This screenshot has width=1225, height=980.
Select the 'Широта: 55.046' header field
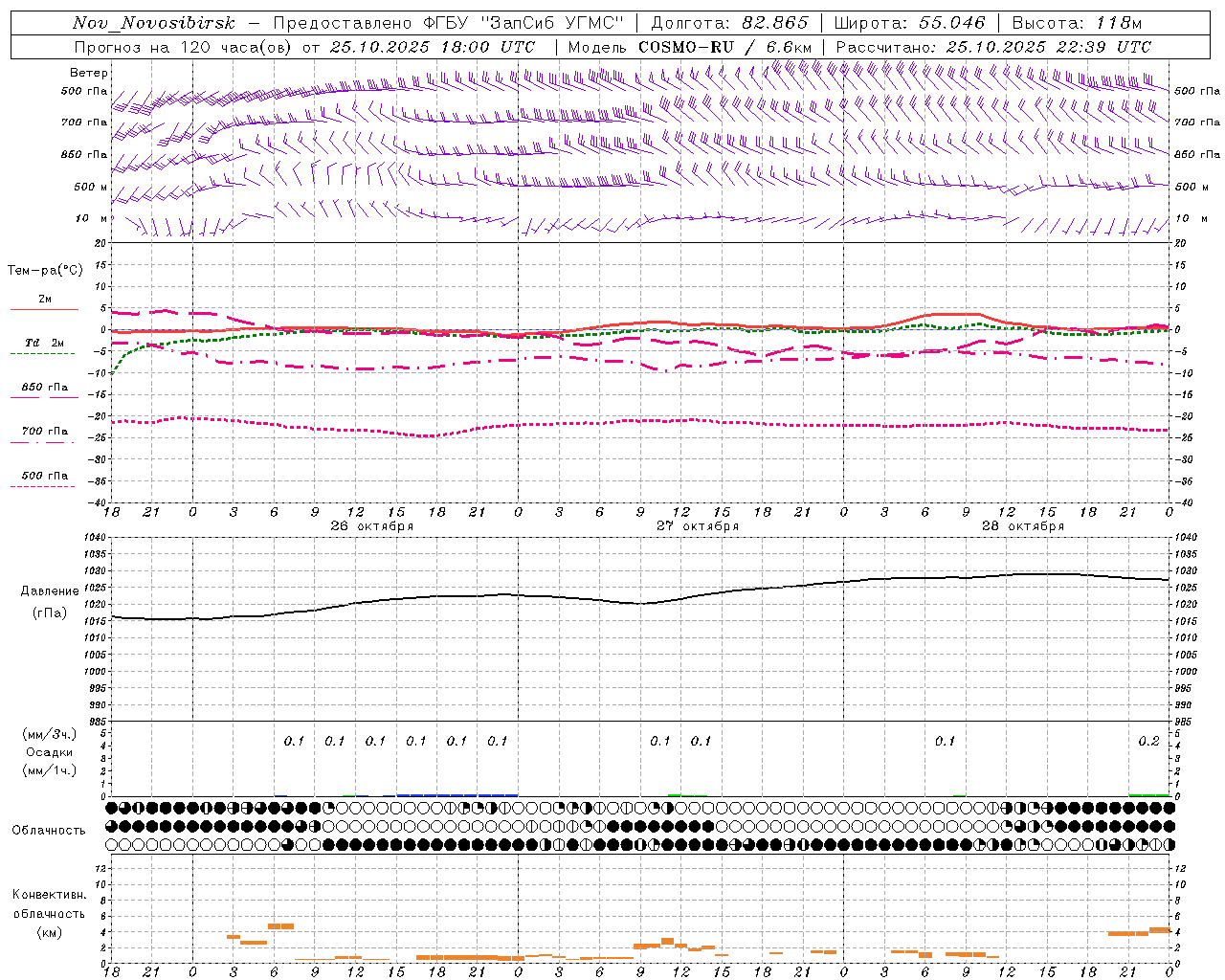910,23
